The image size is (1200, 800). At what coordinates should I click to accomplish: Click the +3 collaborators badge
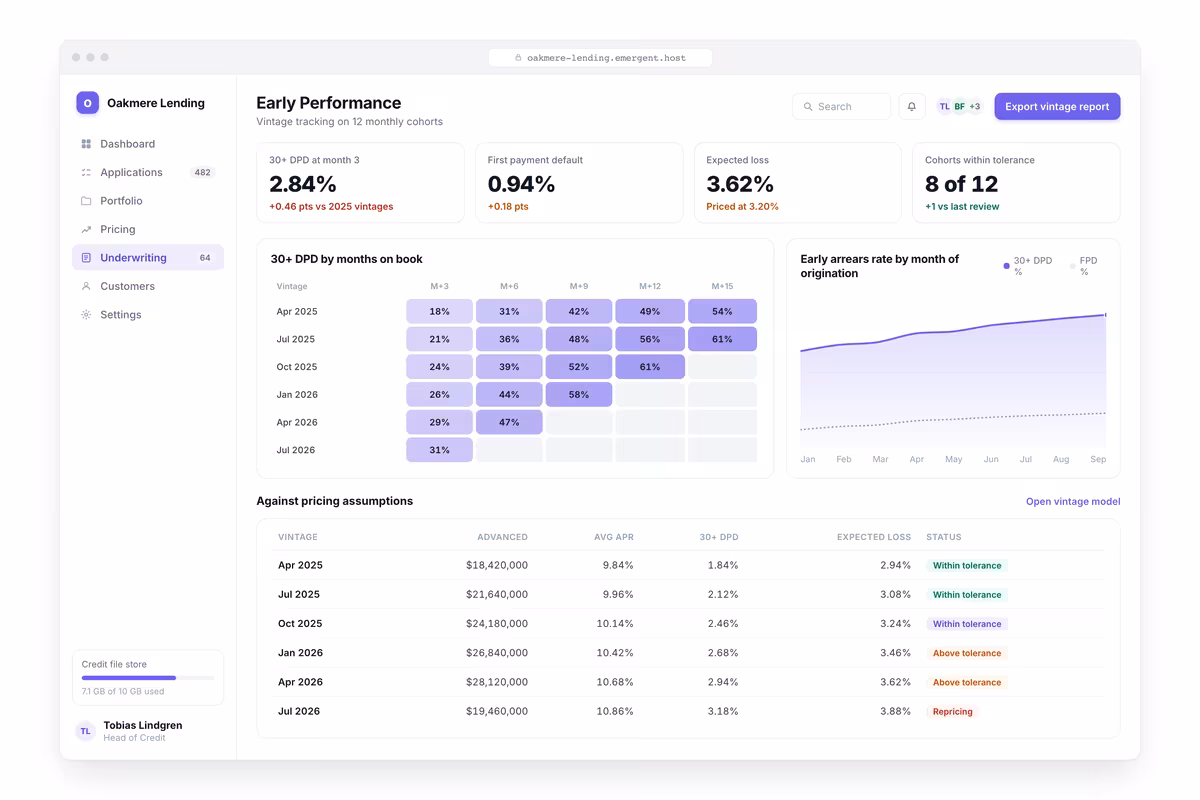pyautogui.click(x=975, y=106)
